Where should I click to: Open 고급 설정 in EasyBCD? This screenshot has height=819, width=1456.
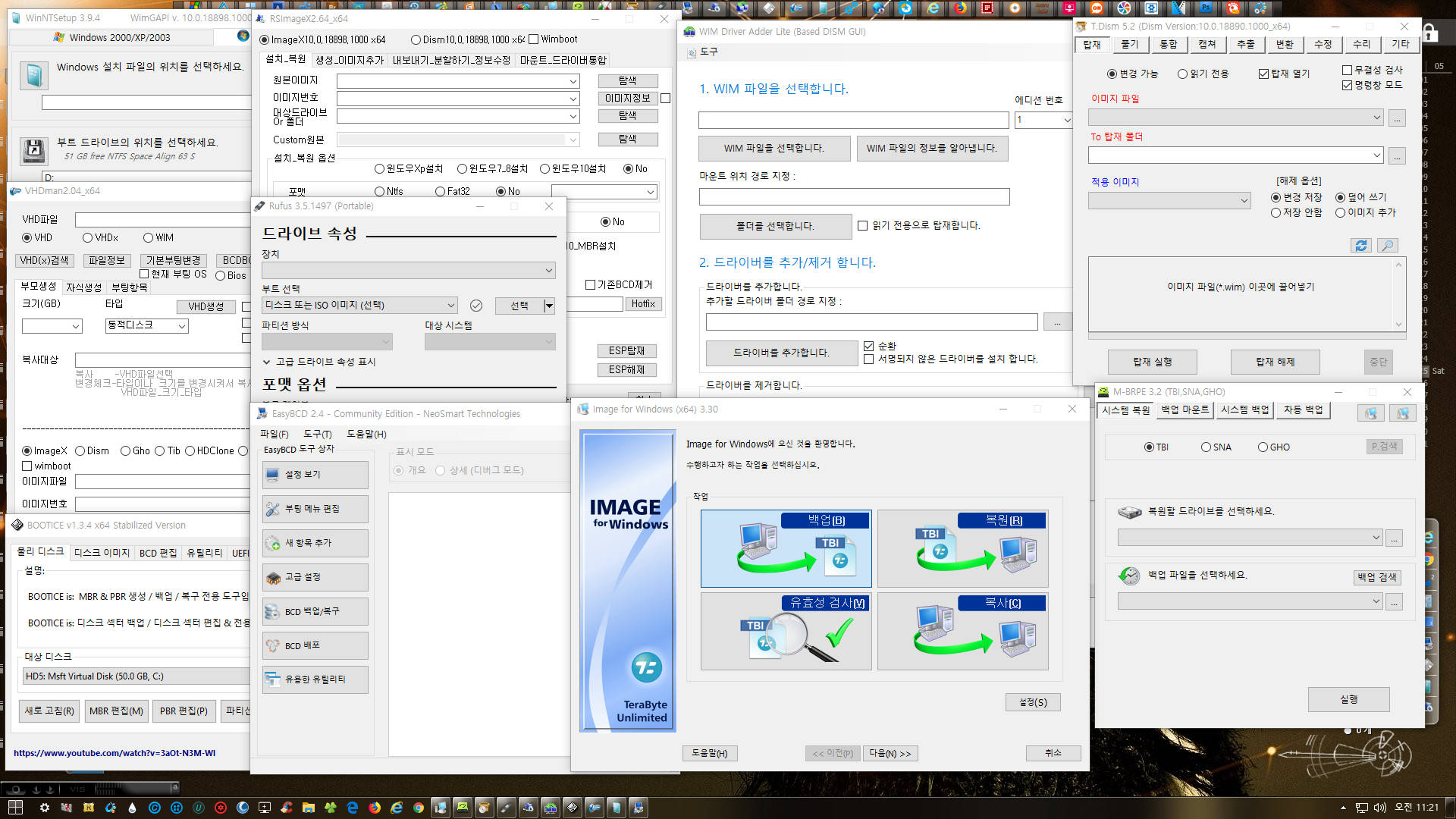[x=315, y=577]
